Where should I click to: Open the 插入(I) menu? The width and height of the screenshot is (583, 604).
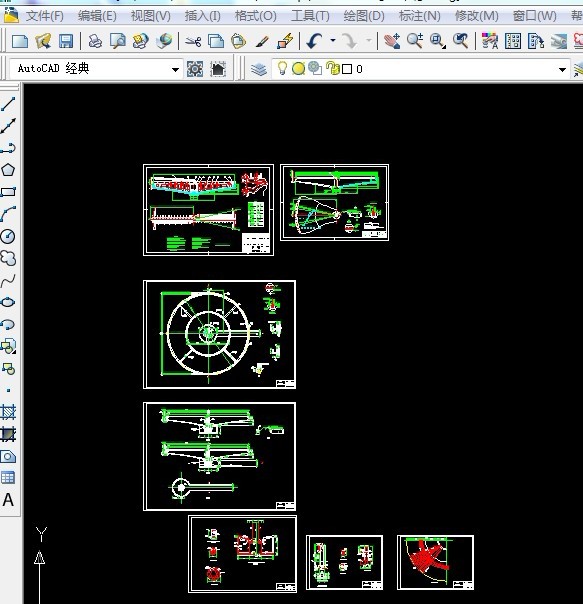[203, 16]
